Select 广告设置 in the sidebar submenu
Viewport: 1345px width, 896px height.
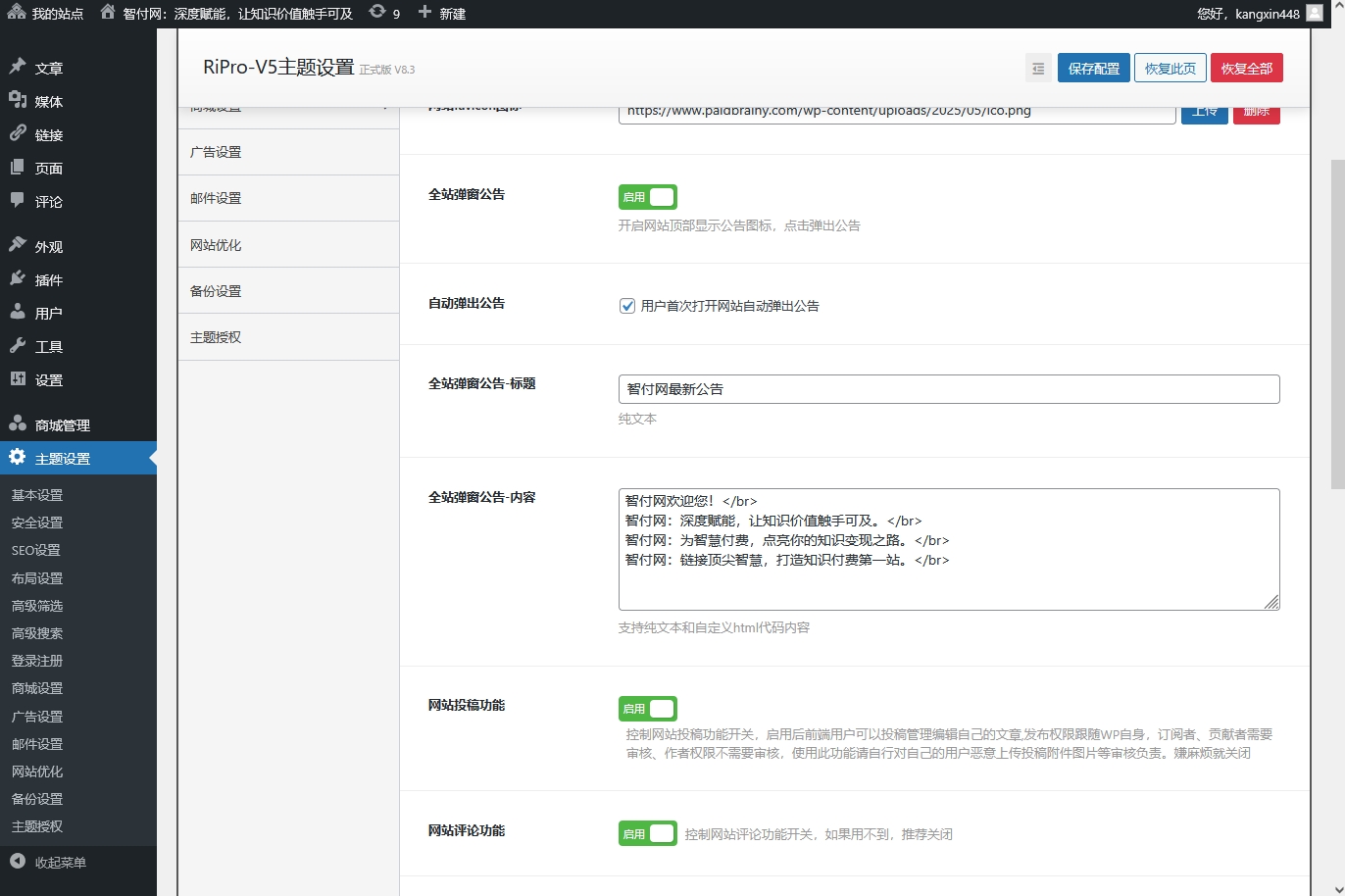pos(37,717)
